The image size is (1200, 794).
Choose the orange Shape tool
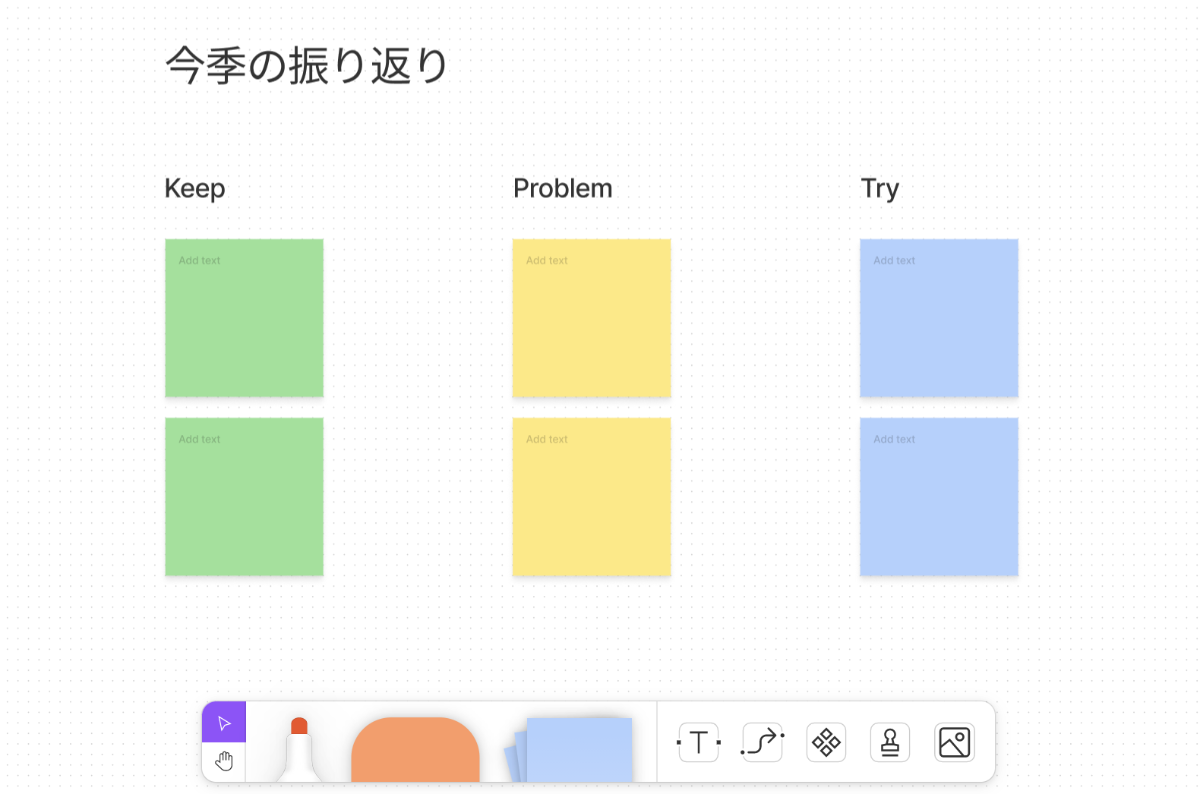click(x=415, y=750)
